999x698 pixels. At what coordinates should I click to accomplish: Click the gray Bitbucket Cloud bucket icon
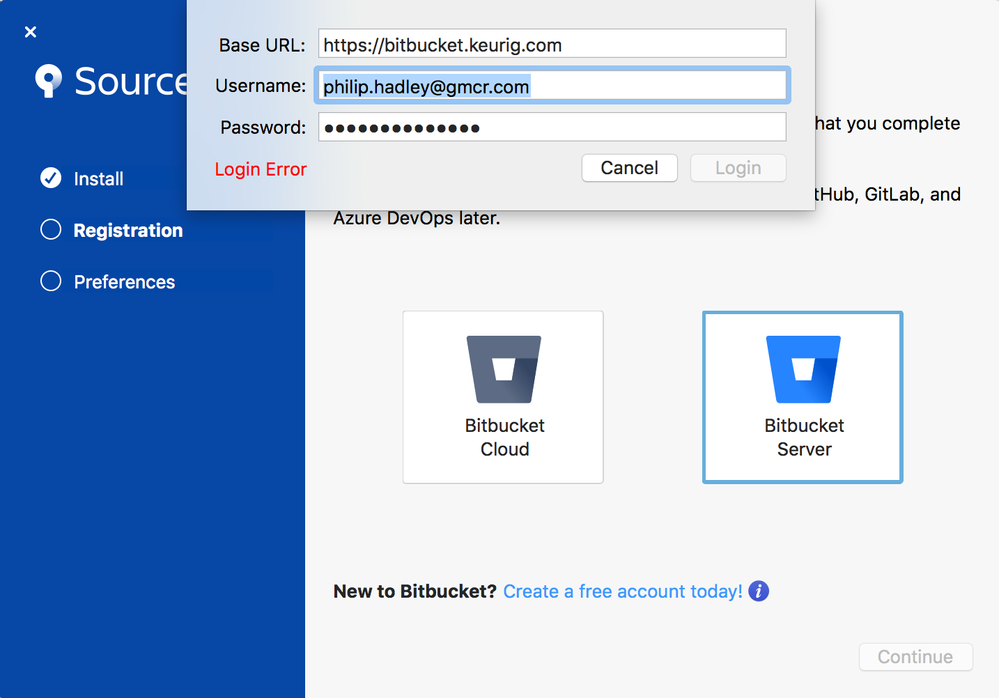tap(504, 369)
